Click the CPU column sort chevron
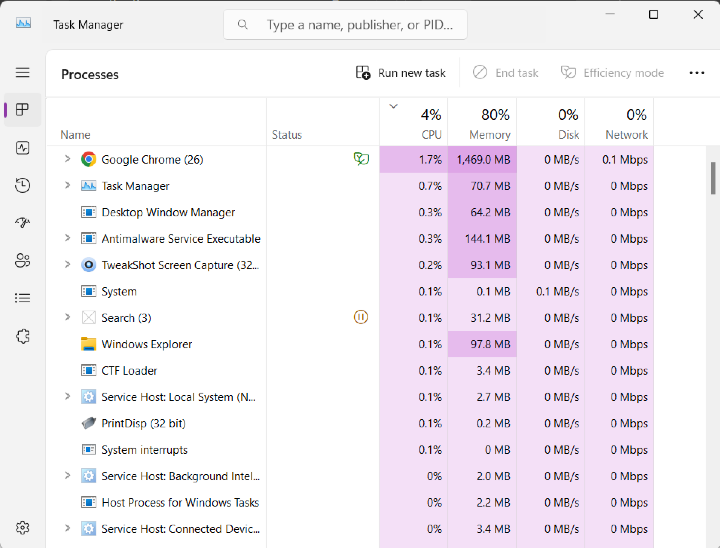 pos(393,106)
